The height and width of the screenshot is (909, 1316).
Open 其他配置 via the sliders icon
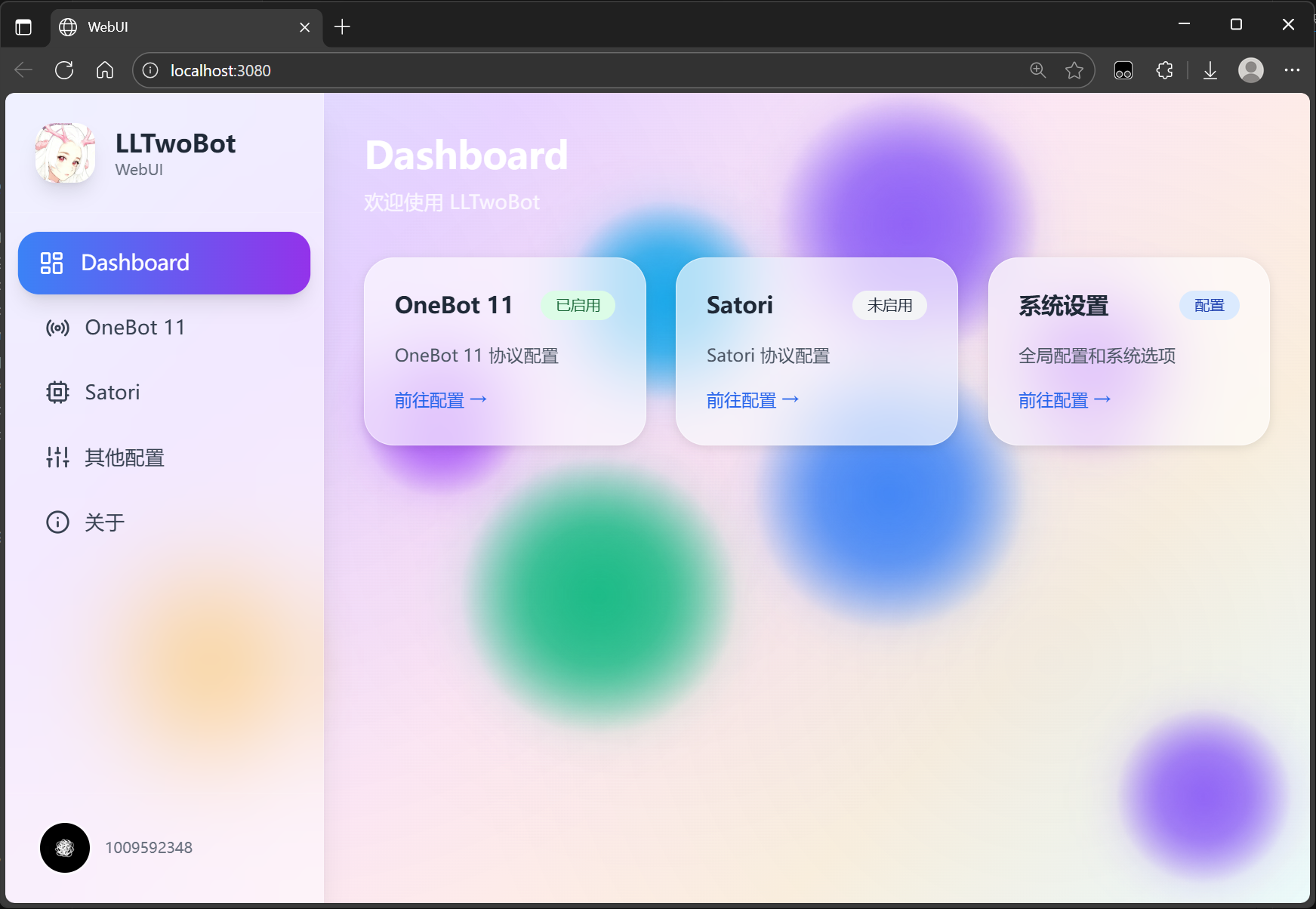click(x=57, y=457)
